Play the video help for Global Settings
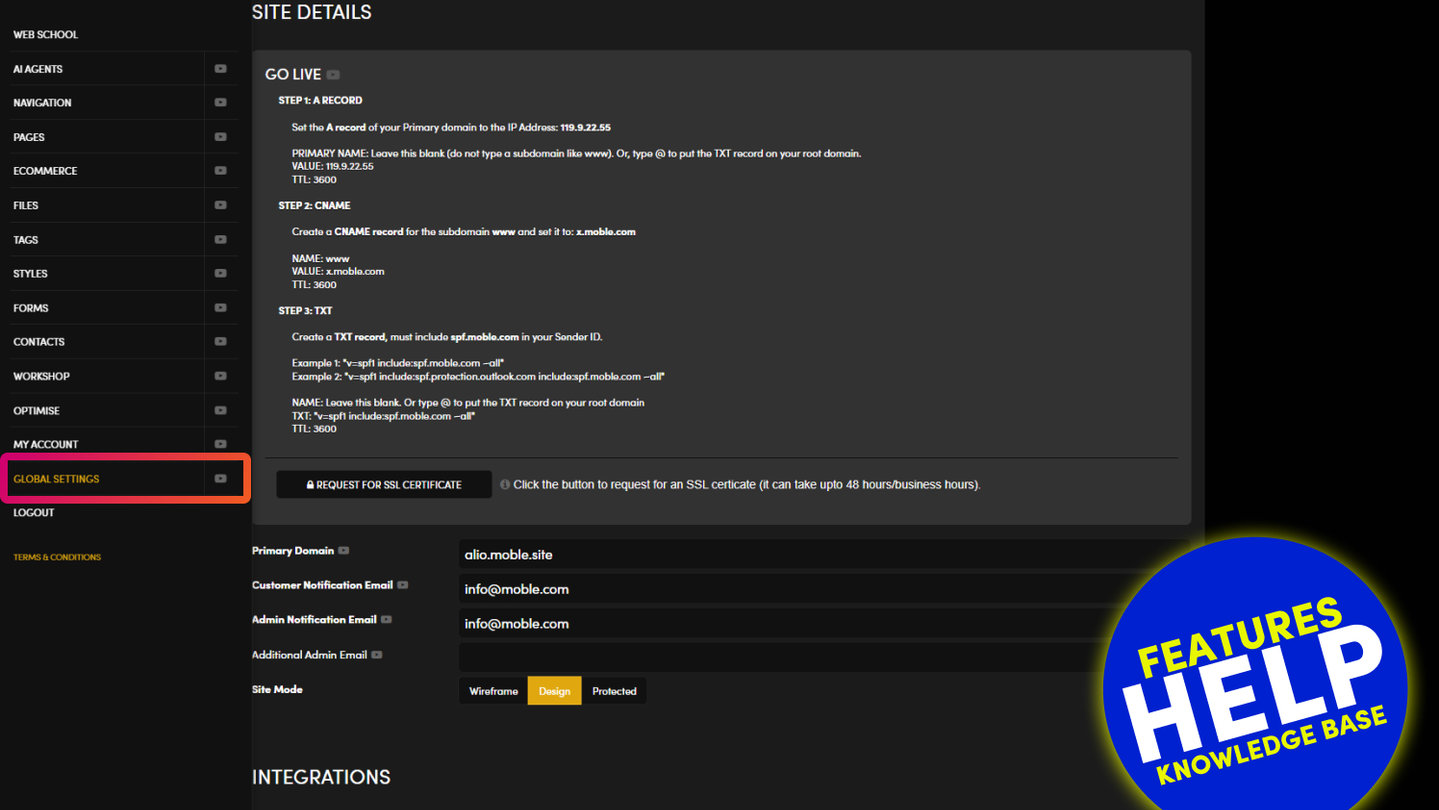1439x810 pixels. [220, 479]
